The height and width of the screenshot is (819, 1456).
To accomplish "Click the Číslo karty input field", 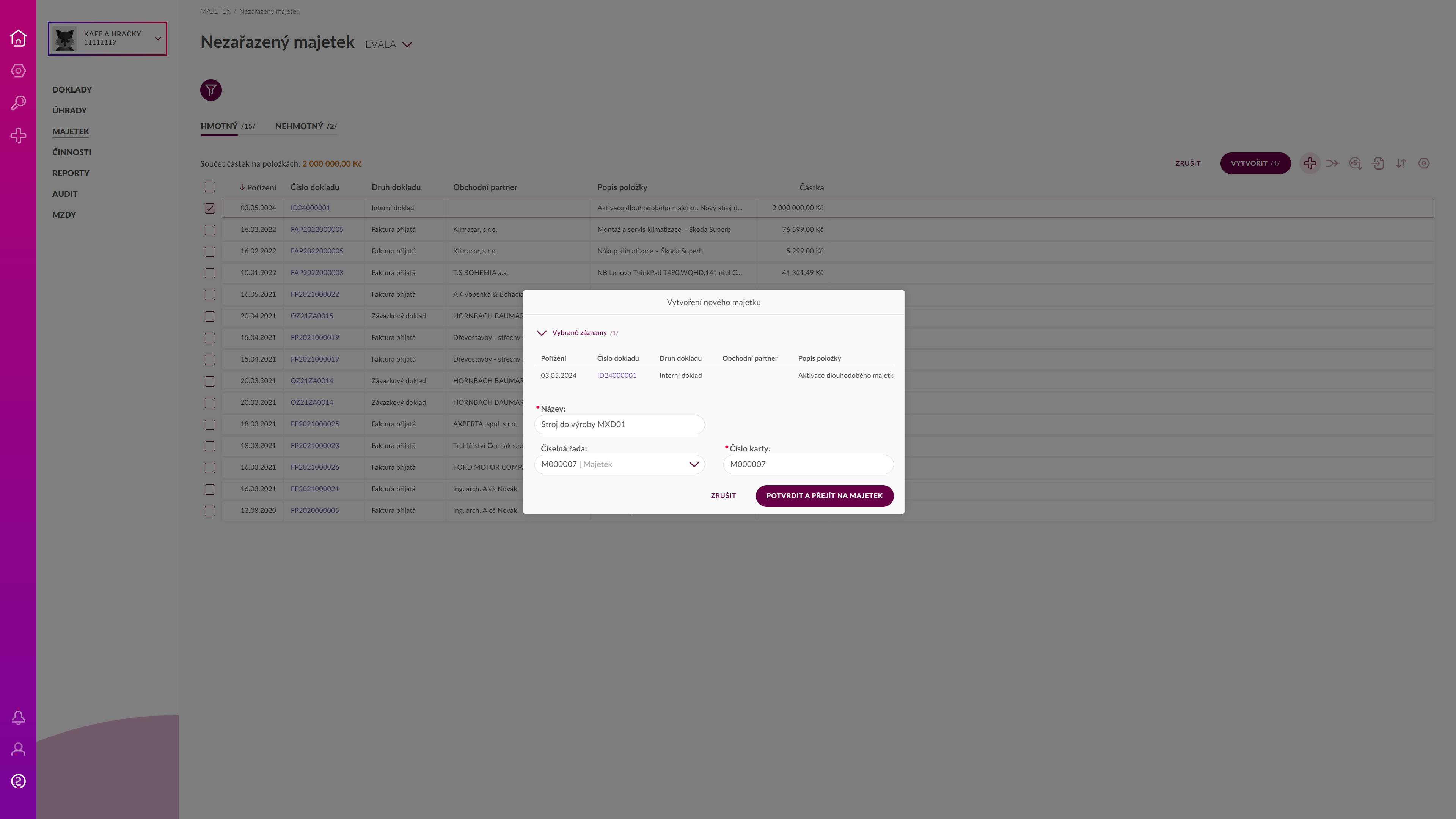I will pos(808,465).
